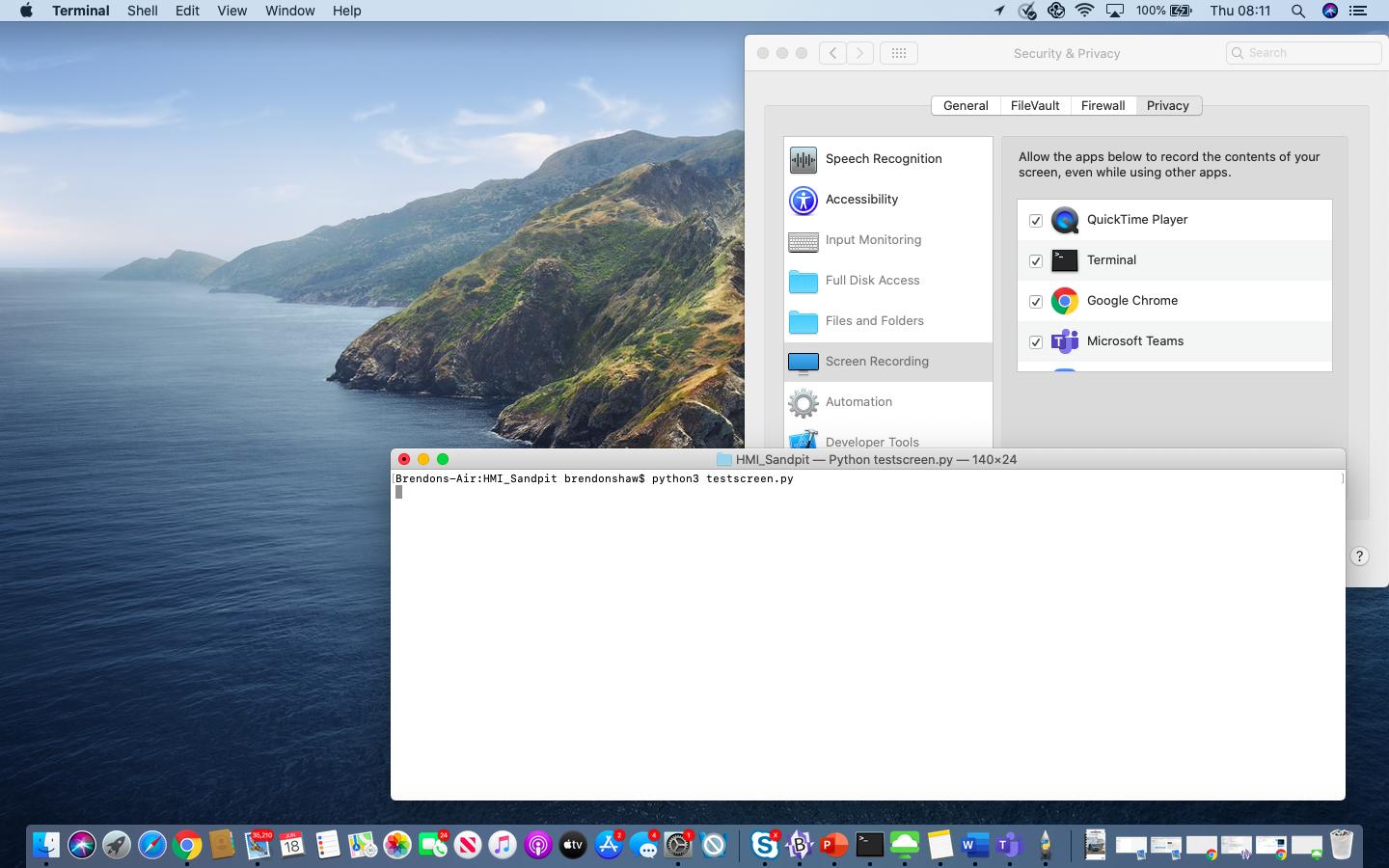Screen dimensions: 1389x868
Task: Open Music app in the dock
Action: pos(503,846)
